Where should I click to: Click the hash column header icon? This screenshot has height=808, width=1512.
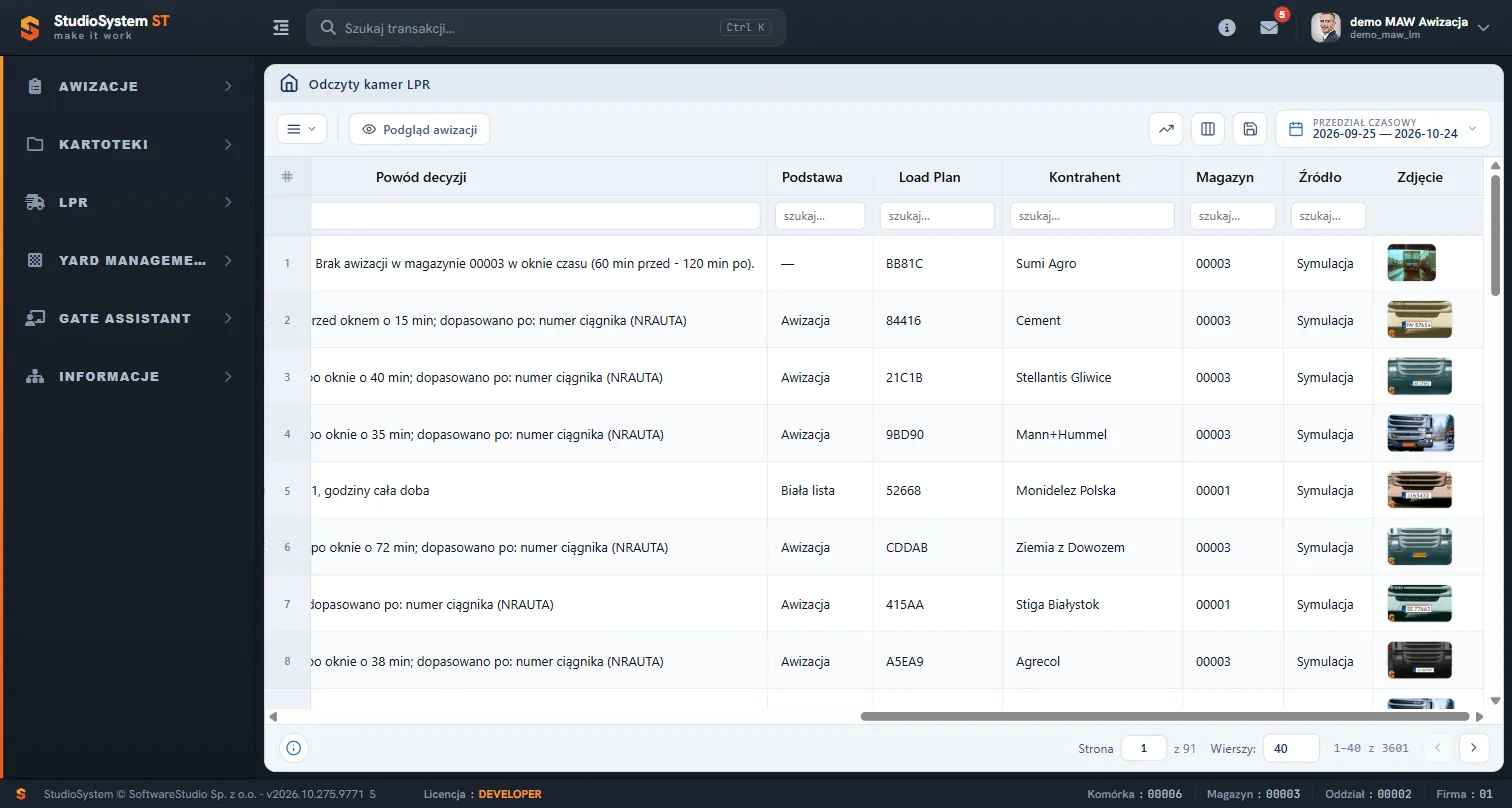287,177
